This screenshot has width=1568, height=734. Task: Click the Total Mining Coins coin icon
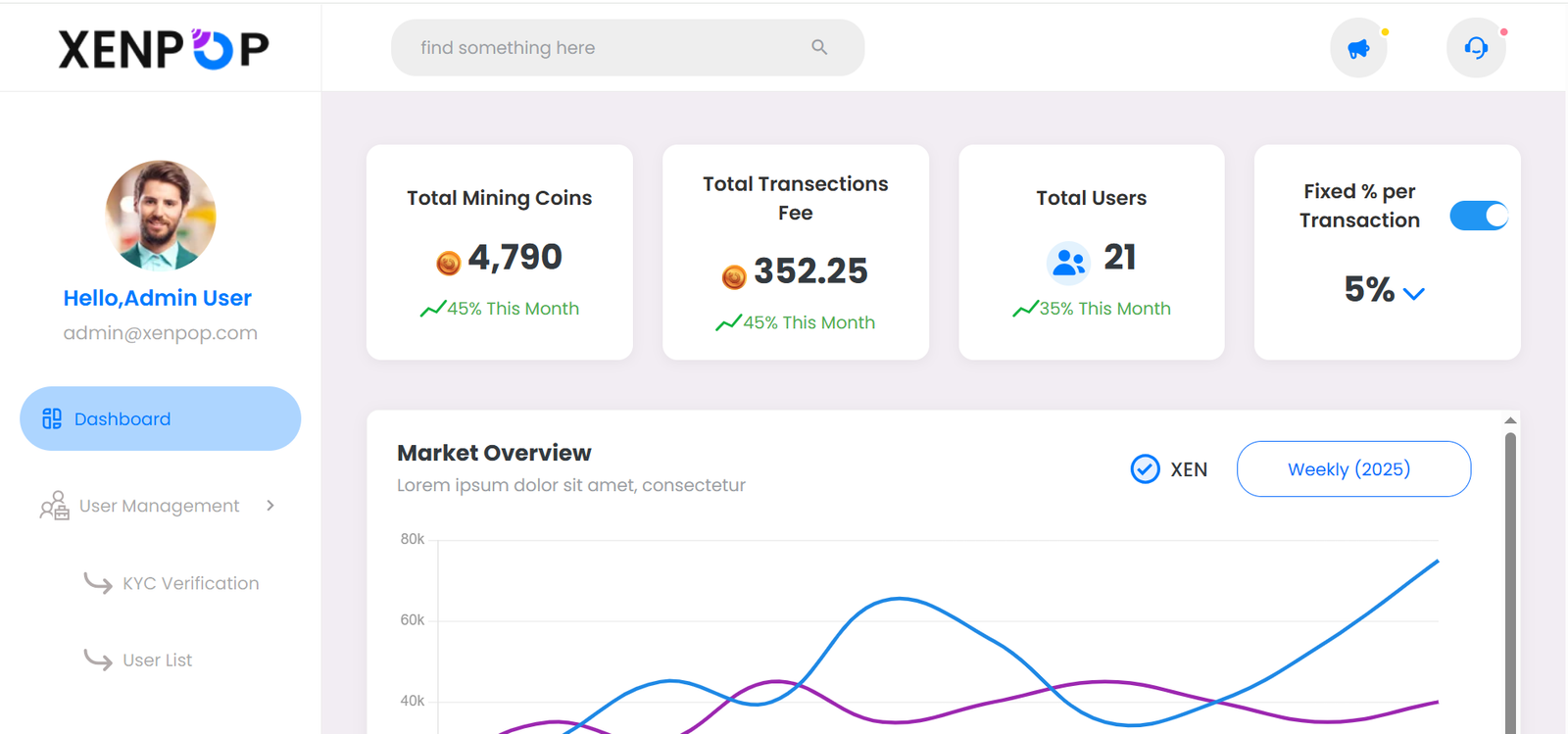448,263
